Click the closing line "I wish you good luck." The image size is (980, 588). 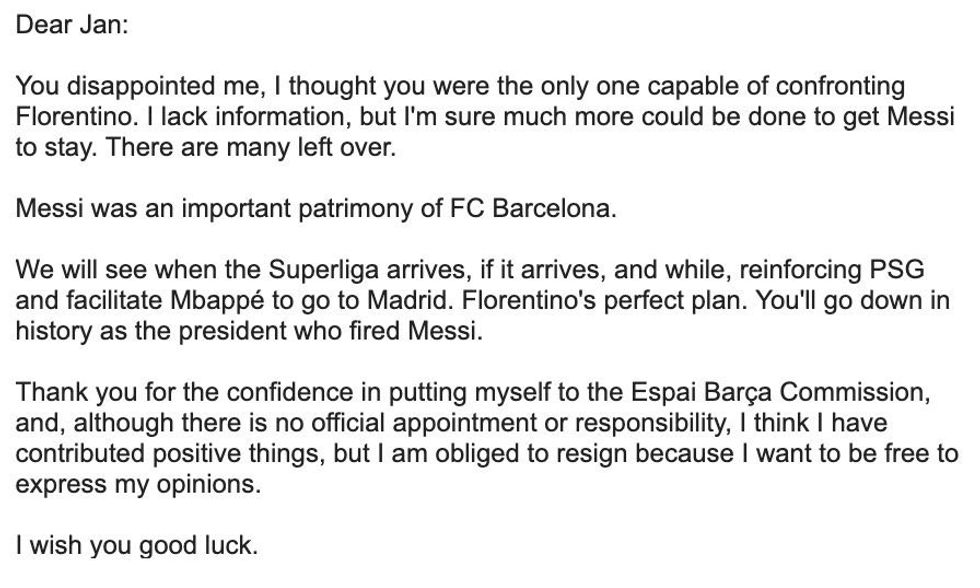click(136, 545)
